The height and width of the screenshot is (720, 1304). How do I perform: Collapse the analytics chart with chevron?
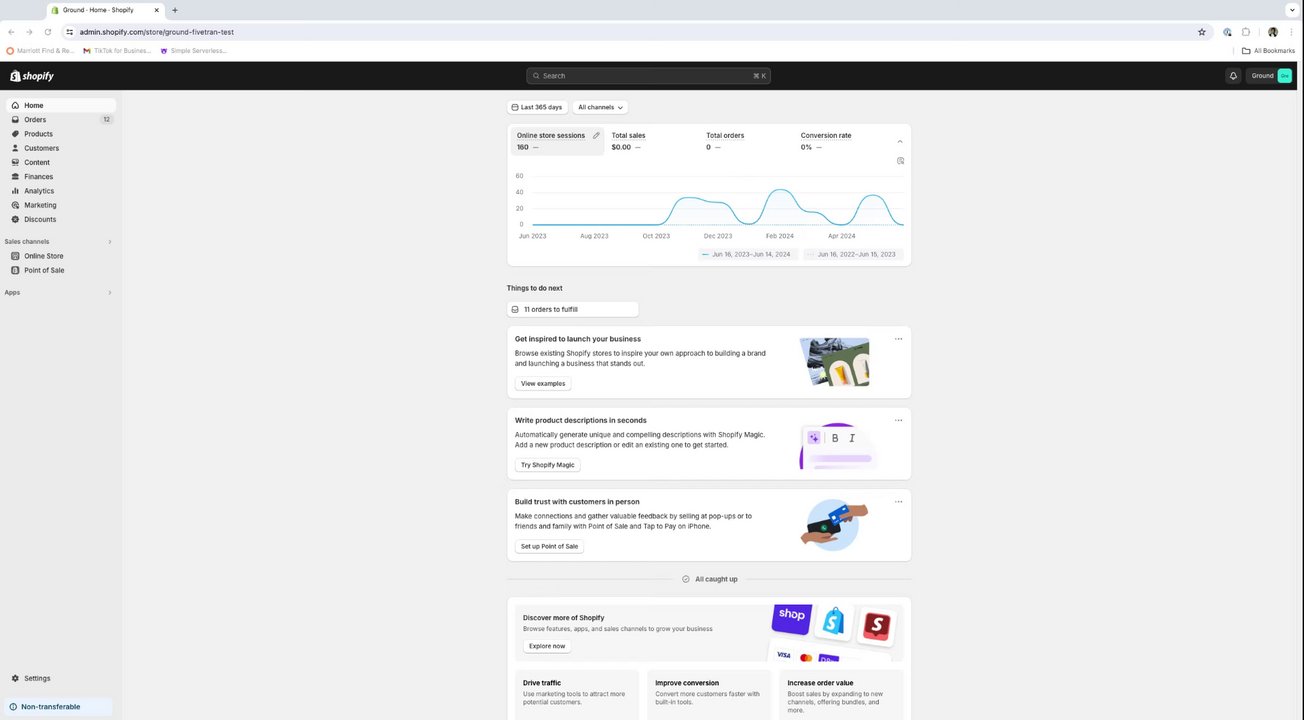tap(899, 142)
